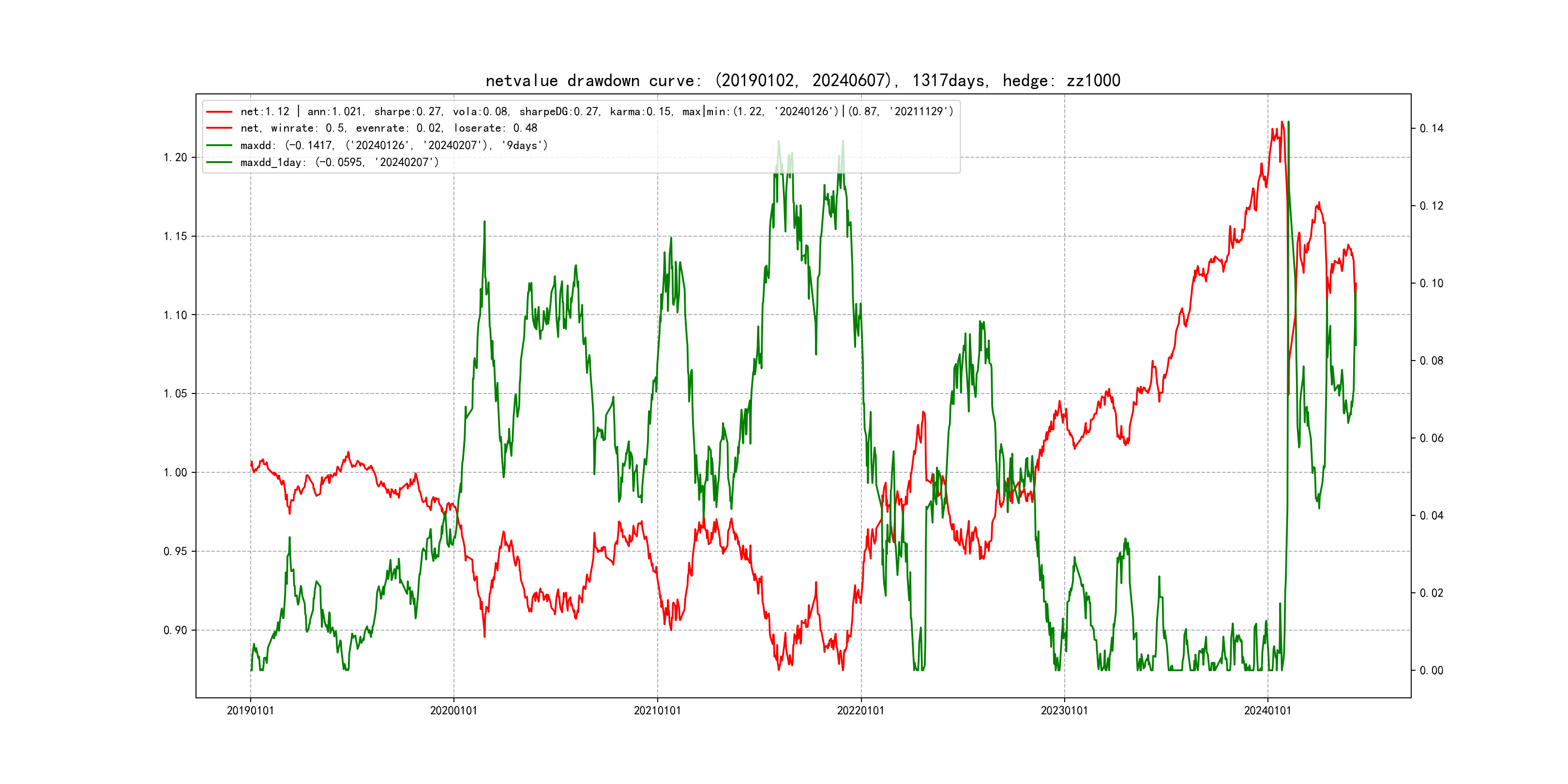Click the green swatch beside maxdd_1day legend entry
Image resolution: width=1568 pixels, height=784 pixels.
tap(219, 162)
